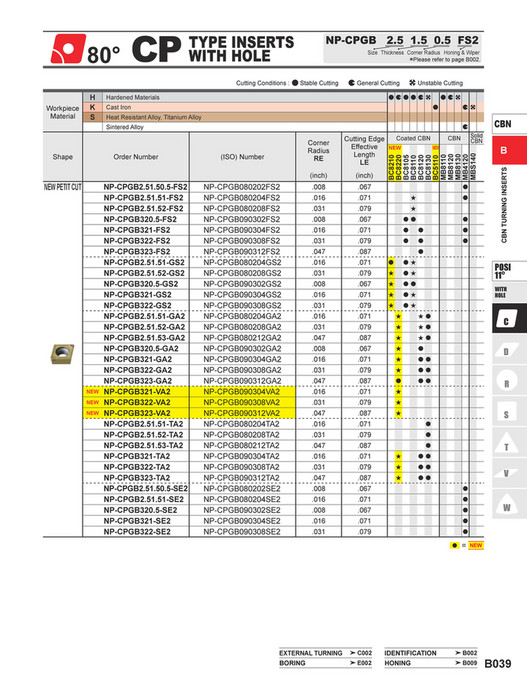Click the Sintered Alloy row label

(125, 127)
